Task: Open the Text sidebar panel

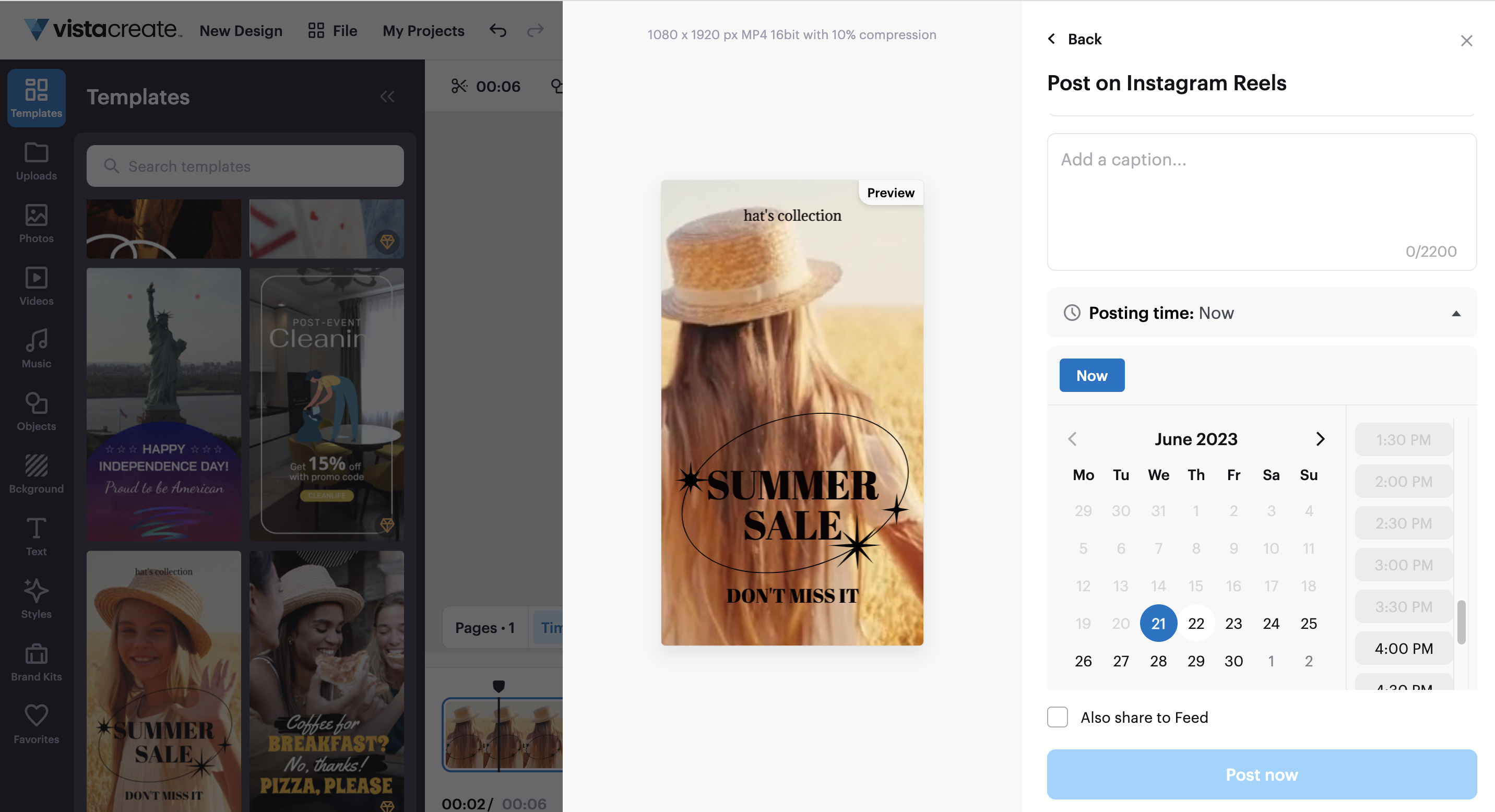Action: tap(36, 536)
